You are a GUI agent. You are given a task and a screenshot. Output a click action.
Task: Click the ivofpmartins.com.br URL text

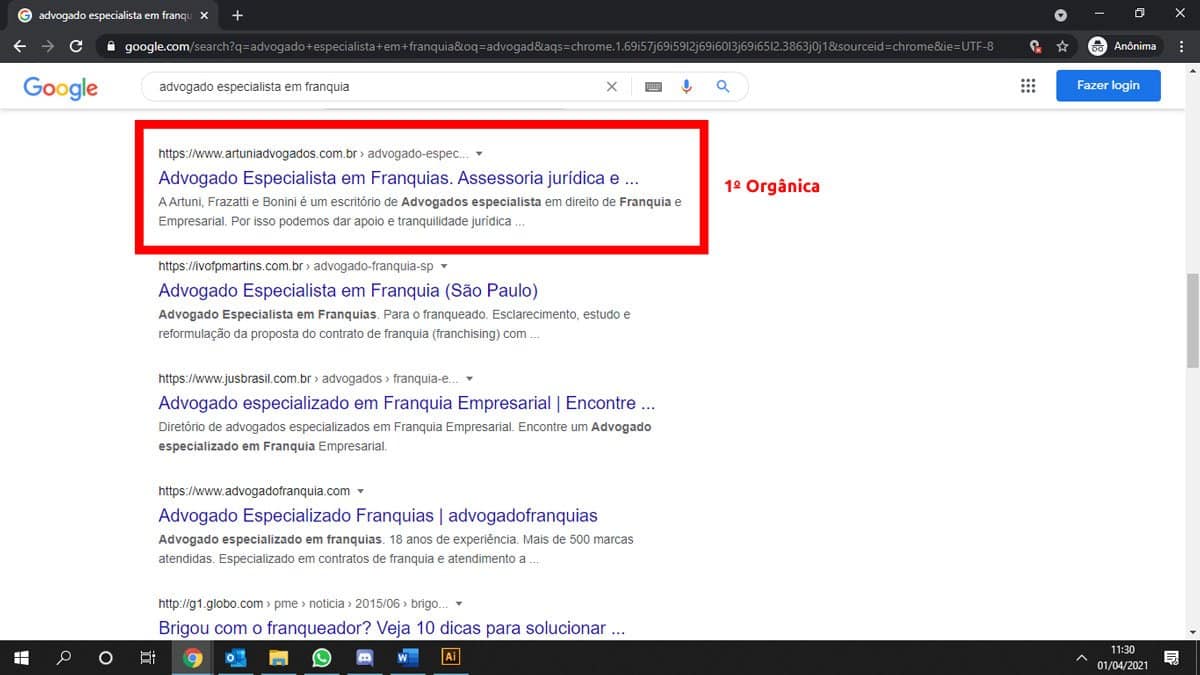coord(295,266)
